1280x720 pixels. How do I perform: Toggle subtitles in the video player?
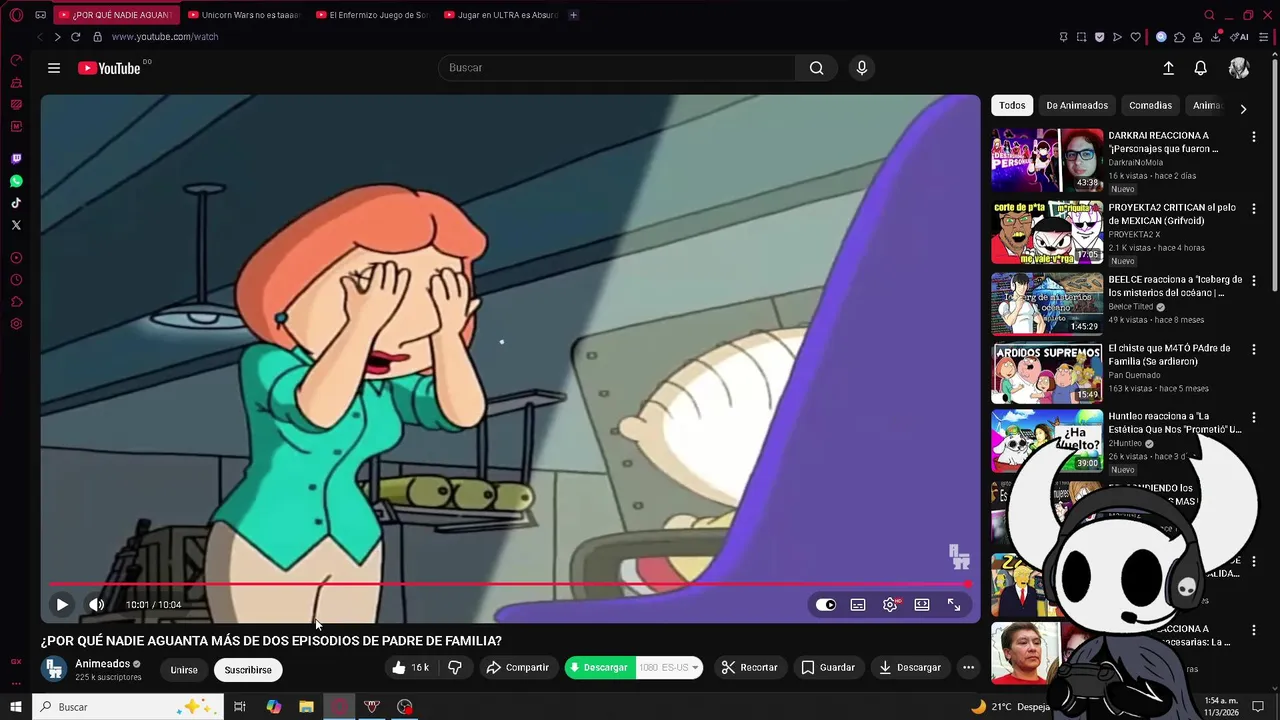coord(858,605)
